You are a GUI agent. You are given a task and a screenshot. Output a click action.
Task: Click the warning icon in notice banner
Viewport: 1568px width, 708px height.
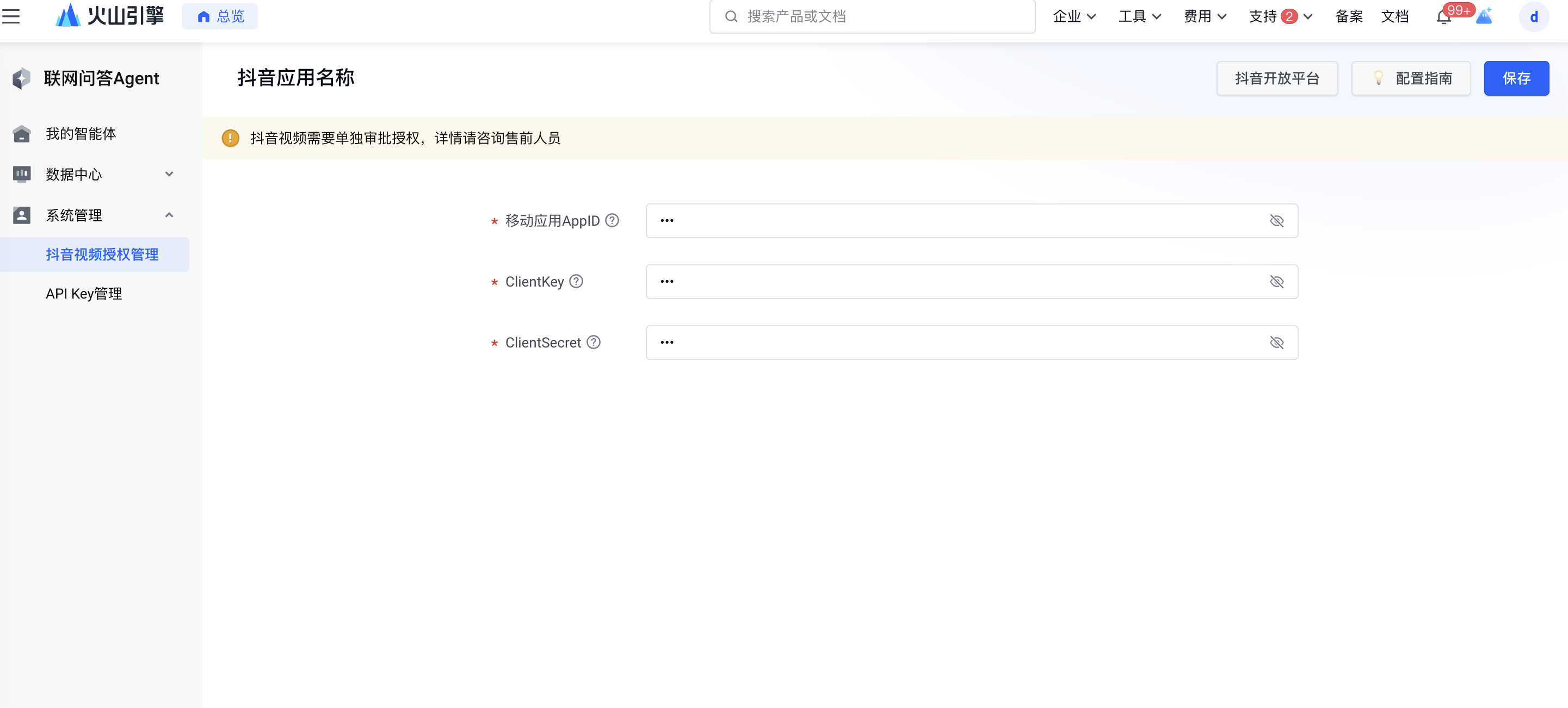(x=230, y=138)
